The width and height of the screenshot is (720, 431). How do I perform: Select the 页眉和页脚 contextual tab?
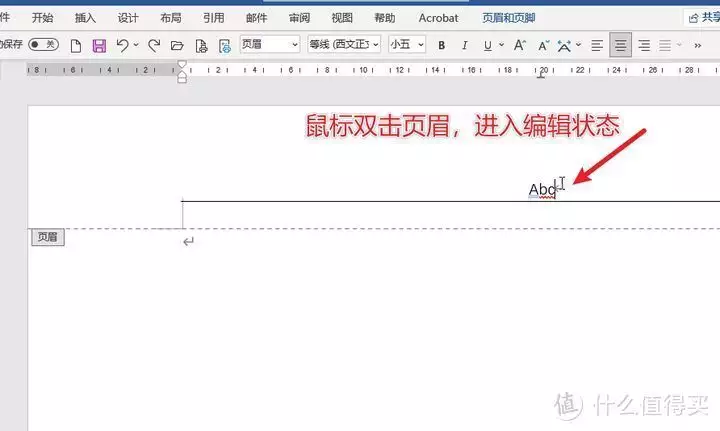click(508, 18)
